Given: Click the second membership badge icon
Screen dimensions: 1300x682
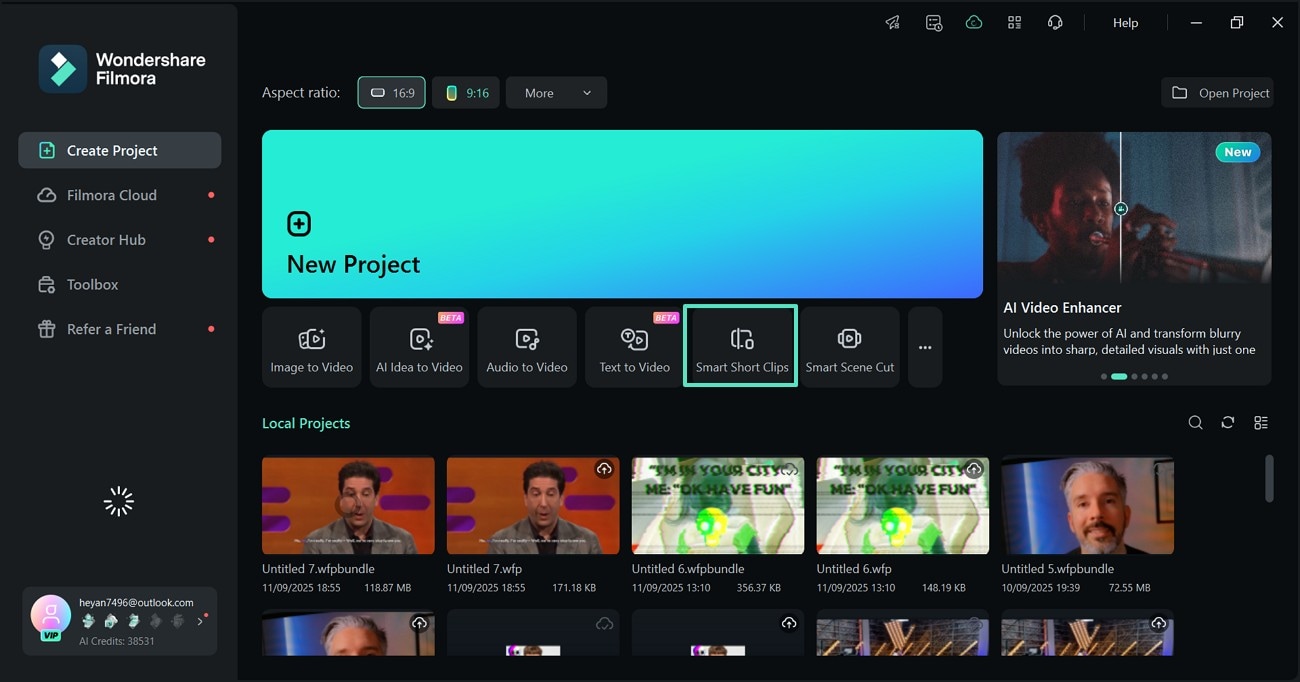Looking at the screenshot, I should pyautogui.click(x=112, y=621).
